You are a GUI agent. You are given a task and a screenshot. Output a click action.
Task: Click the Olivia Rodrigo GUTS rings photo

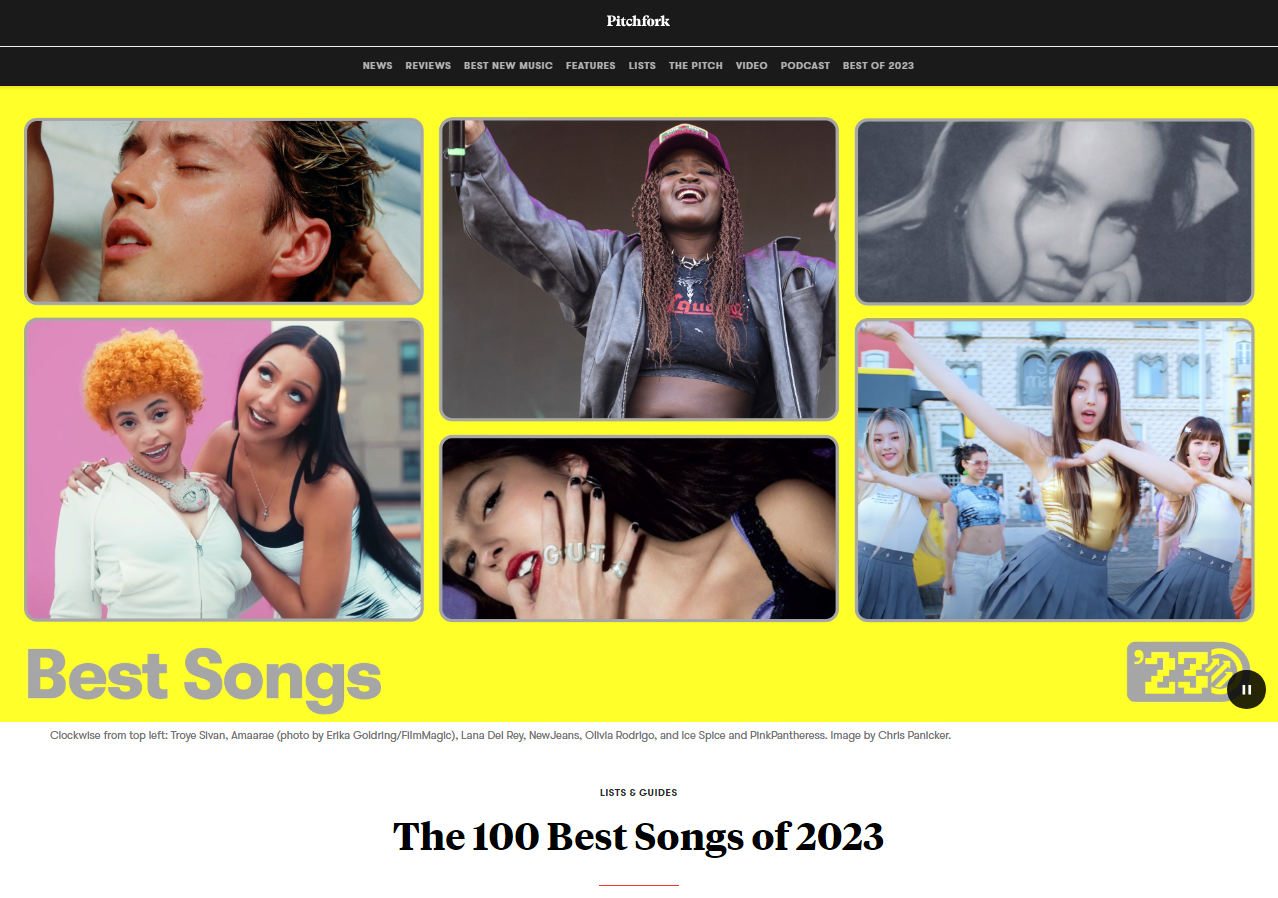point(639,528)
